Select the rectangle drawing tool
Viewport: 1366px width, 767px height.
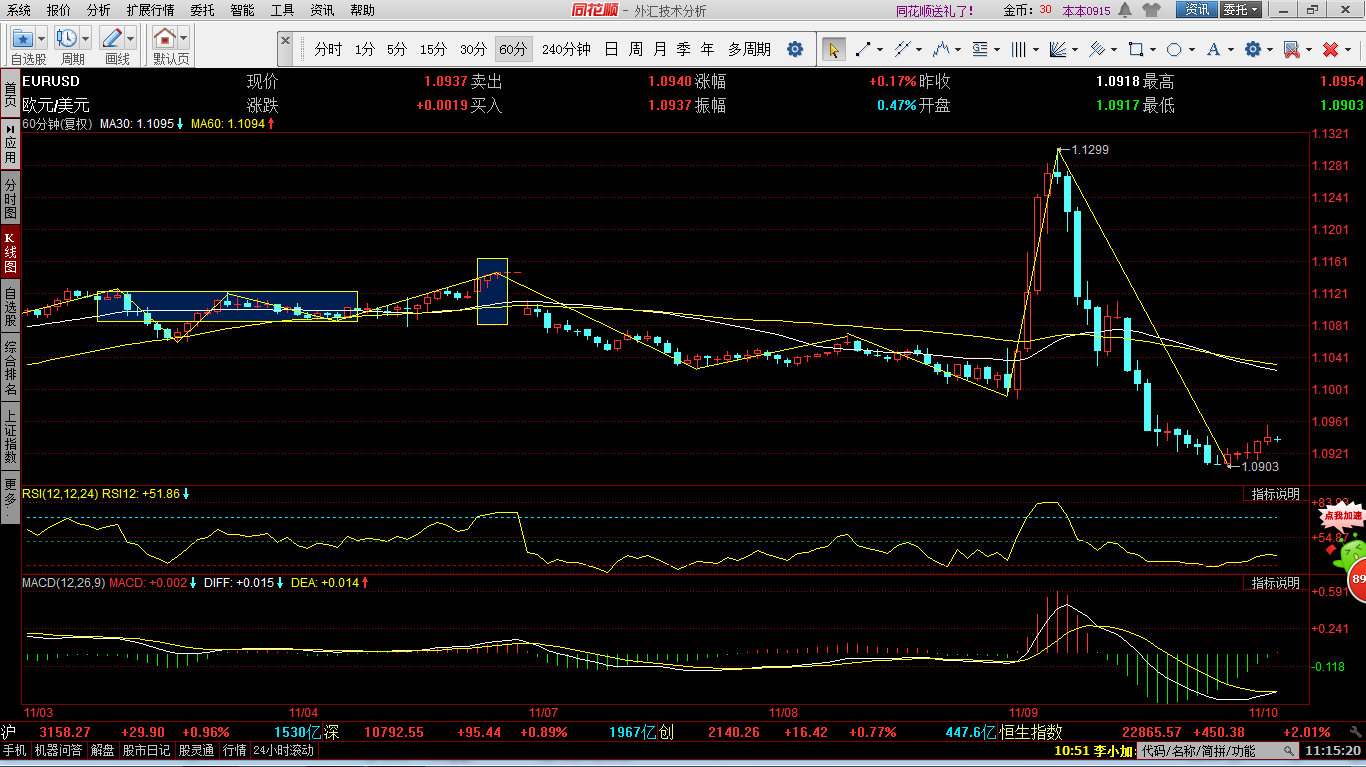(1136, 49)
